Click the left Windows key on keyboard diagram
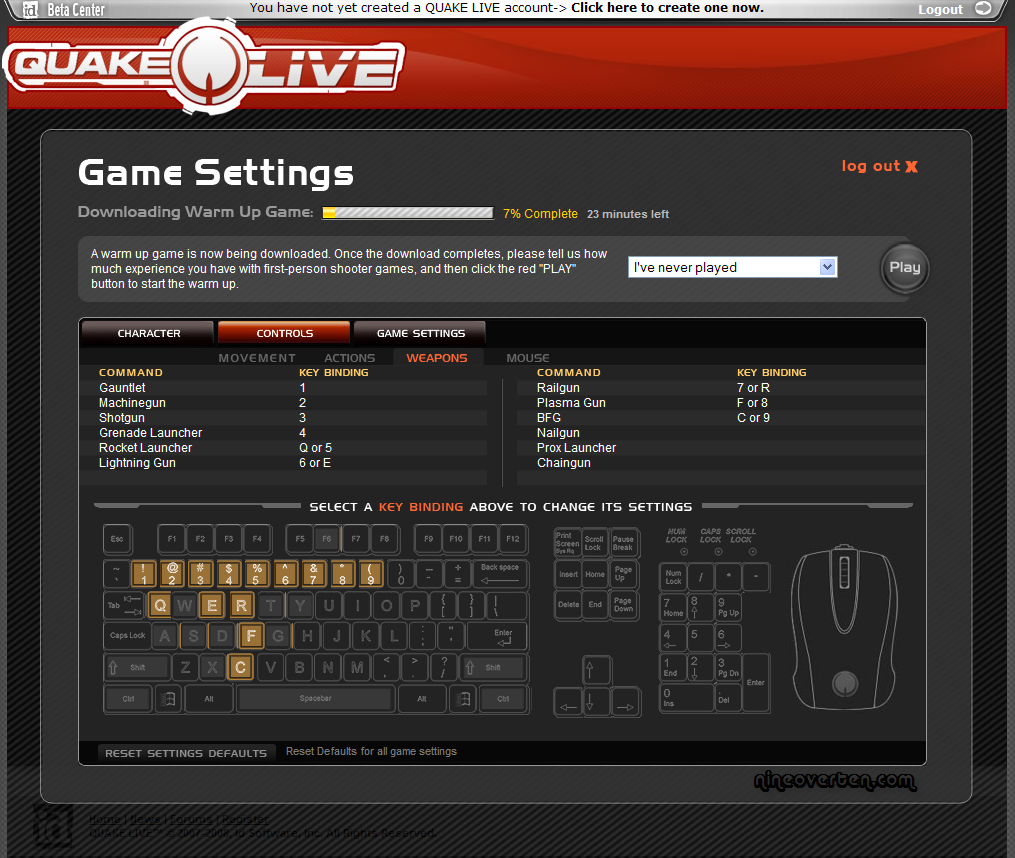Viewport: 1015px width, 858px height. coord(169,698)
